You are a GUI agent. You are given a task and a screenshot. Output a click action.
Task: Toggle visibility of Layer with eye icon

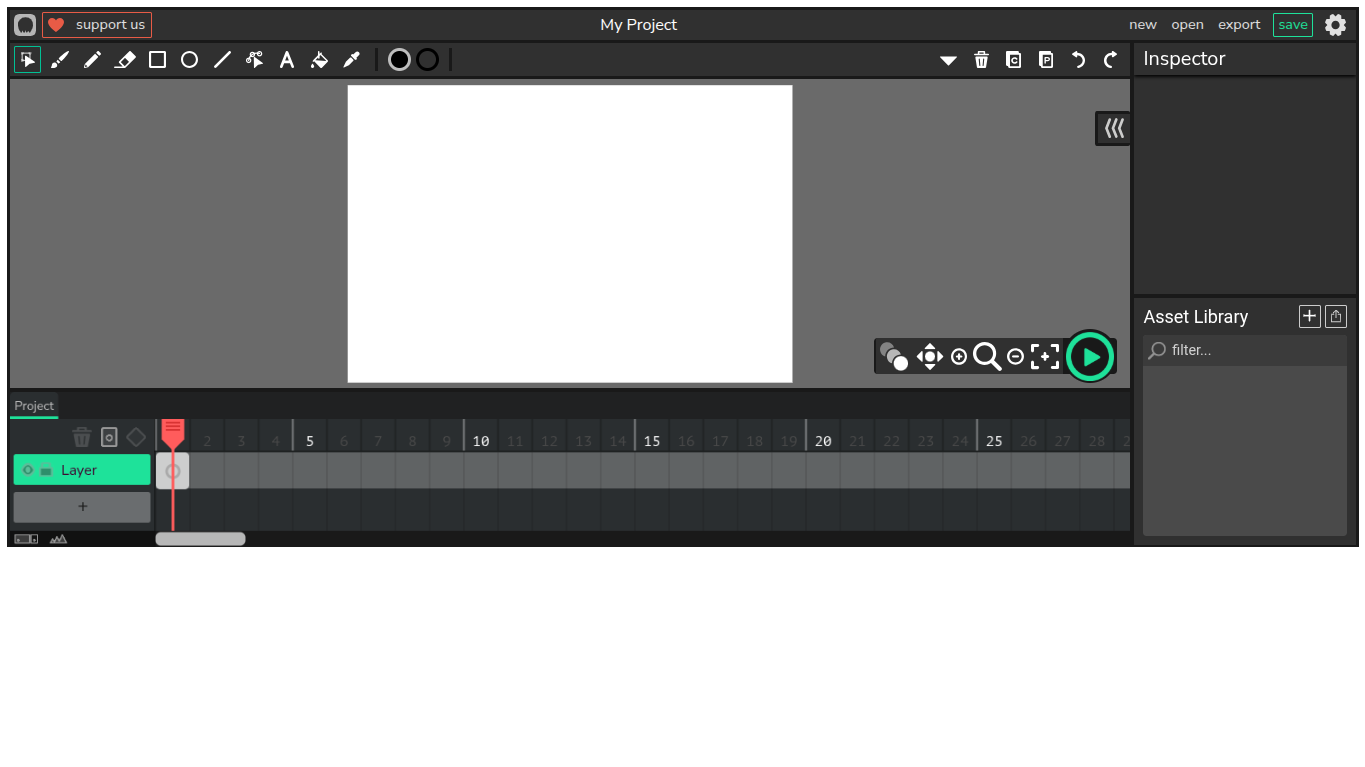click(x=28, y=470)
